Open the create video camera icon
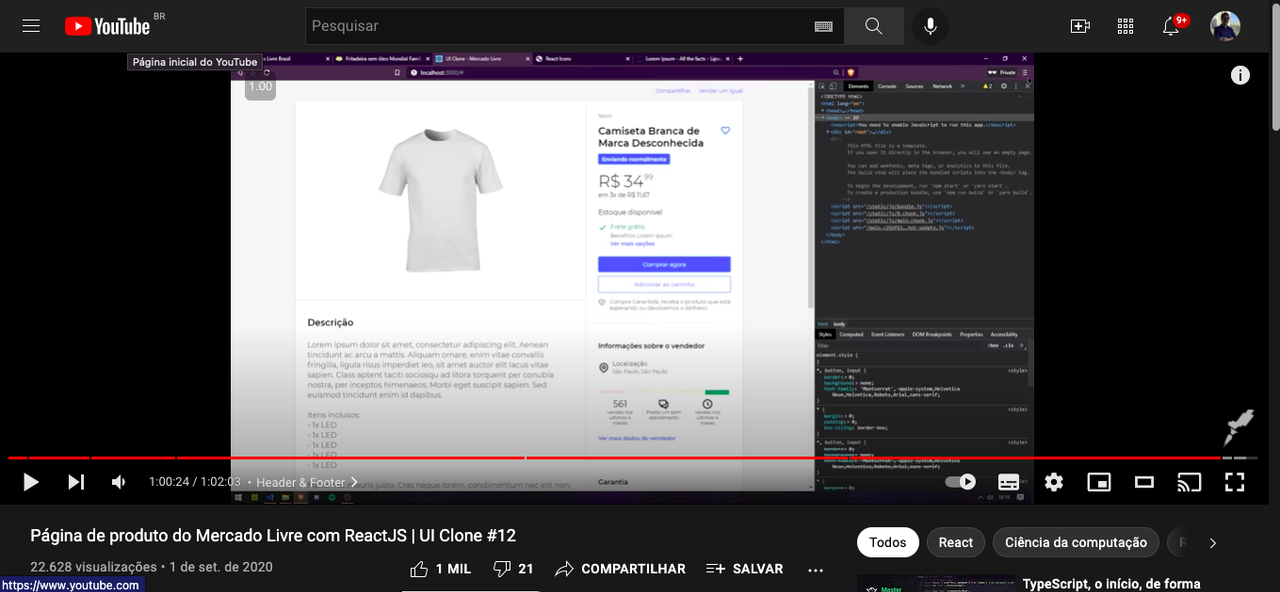The image size is (1280, 592). click(1080, 26)
